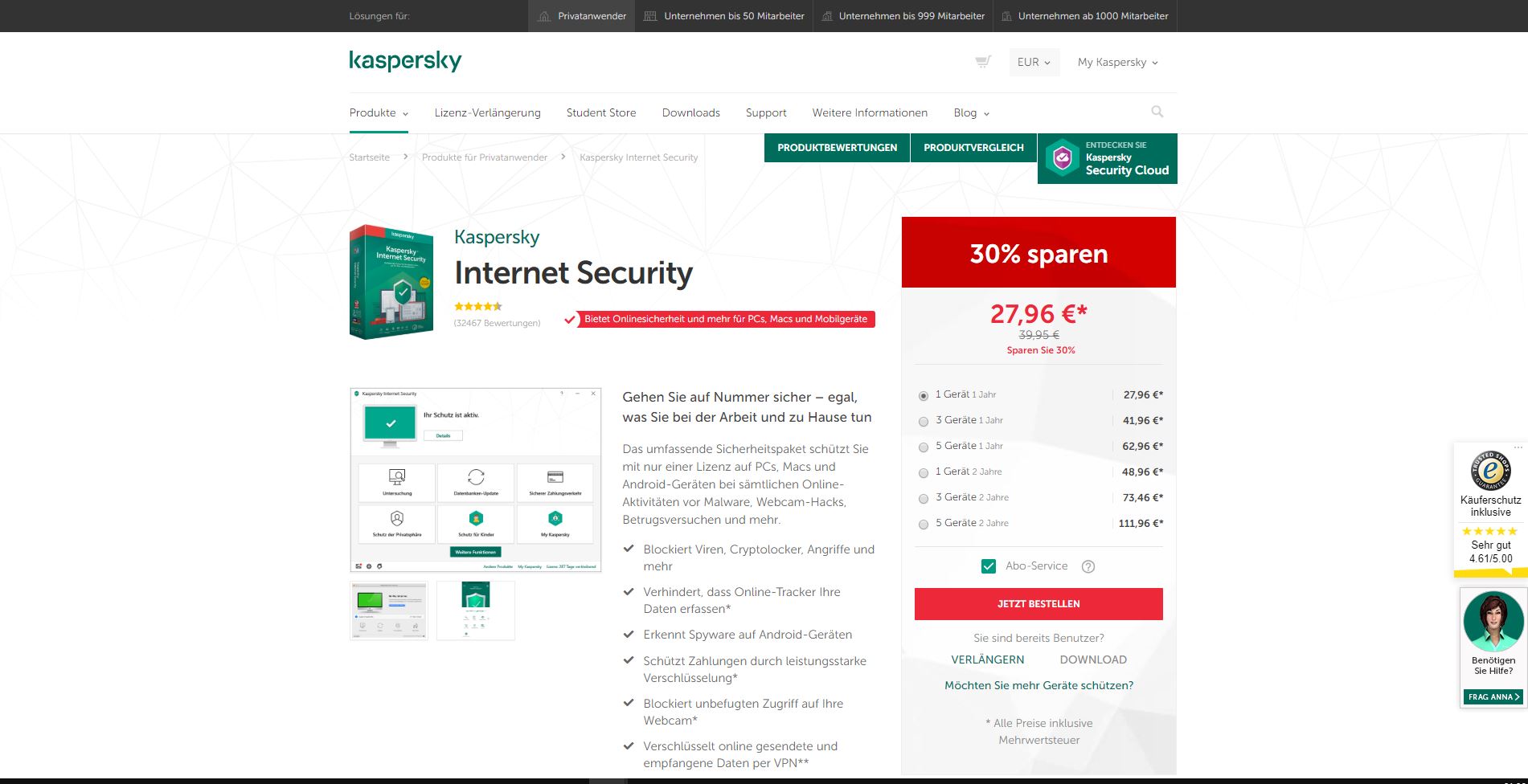
Task: Go to the Startseite breadcrumb
Action: pos(369,157)
